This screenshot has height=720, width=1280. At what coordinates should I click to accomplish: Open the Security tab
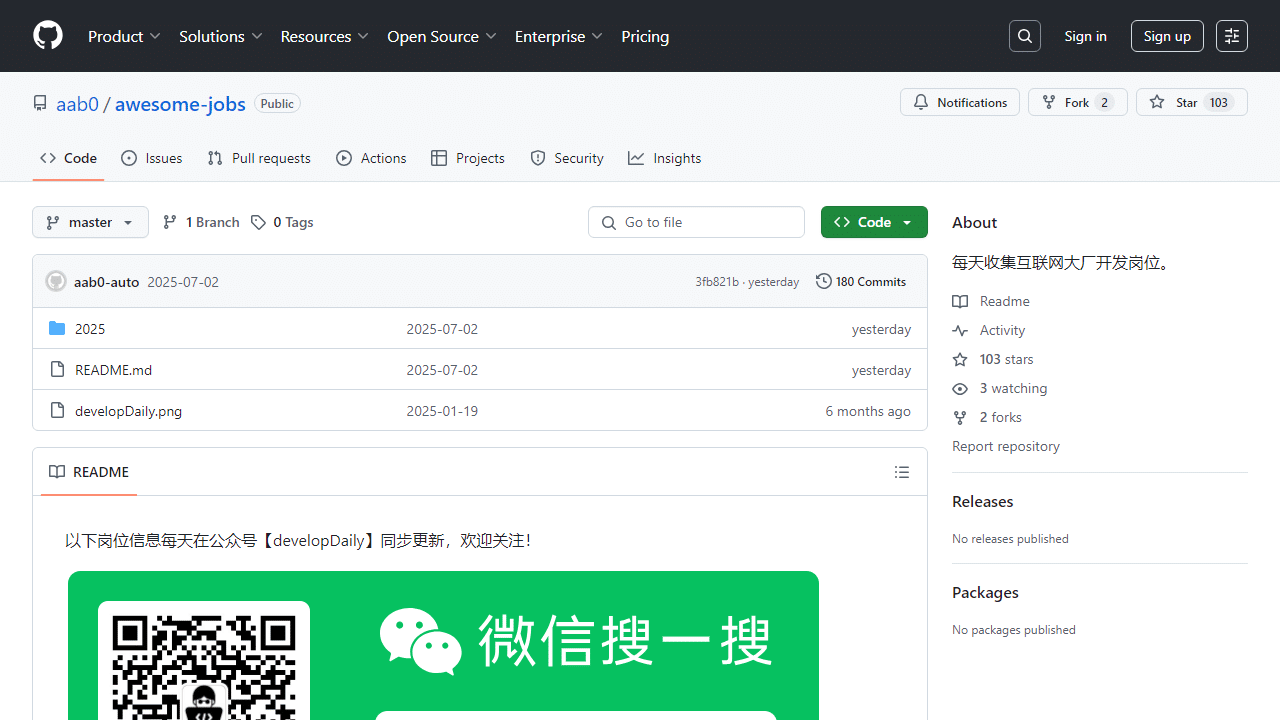[567, 158]
